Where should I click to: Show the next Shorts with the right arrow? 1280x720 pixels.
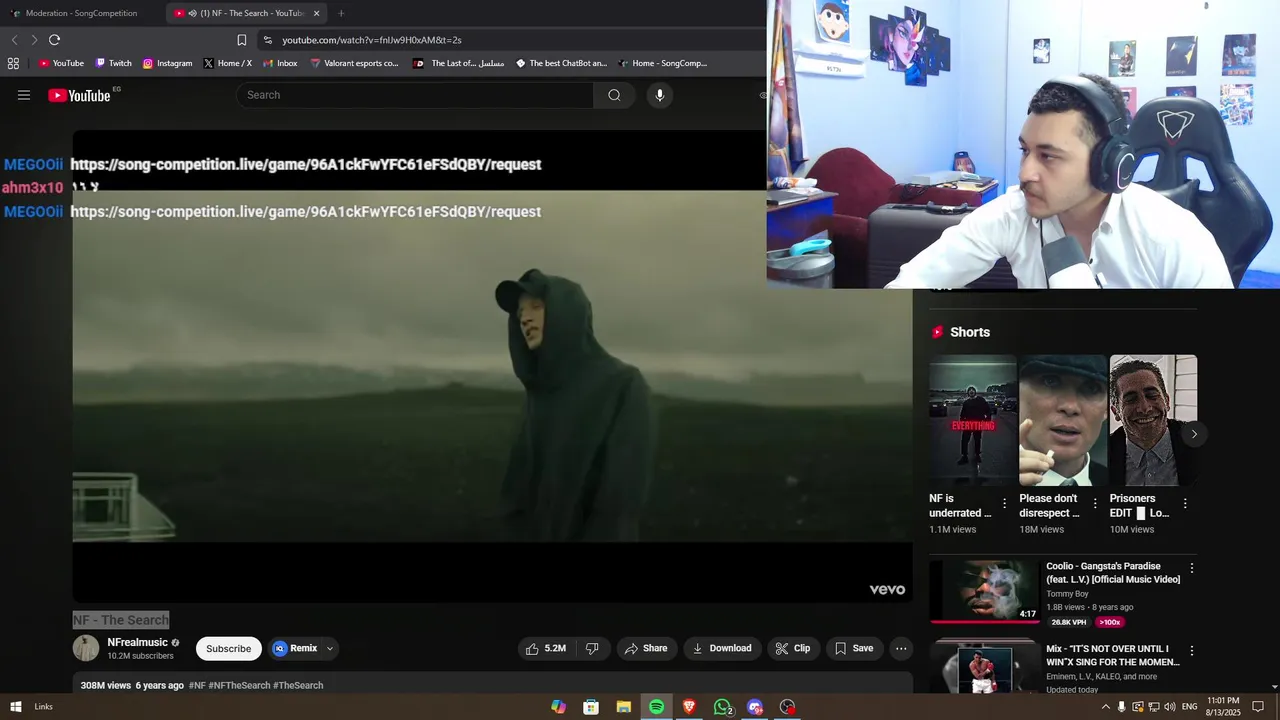point(1193,434)
